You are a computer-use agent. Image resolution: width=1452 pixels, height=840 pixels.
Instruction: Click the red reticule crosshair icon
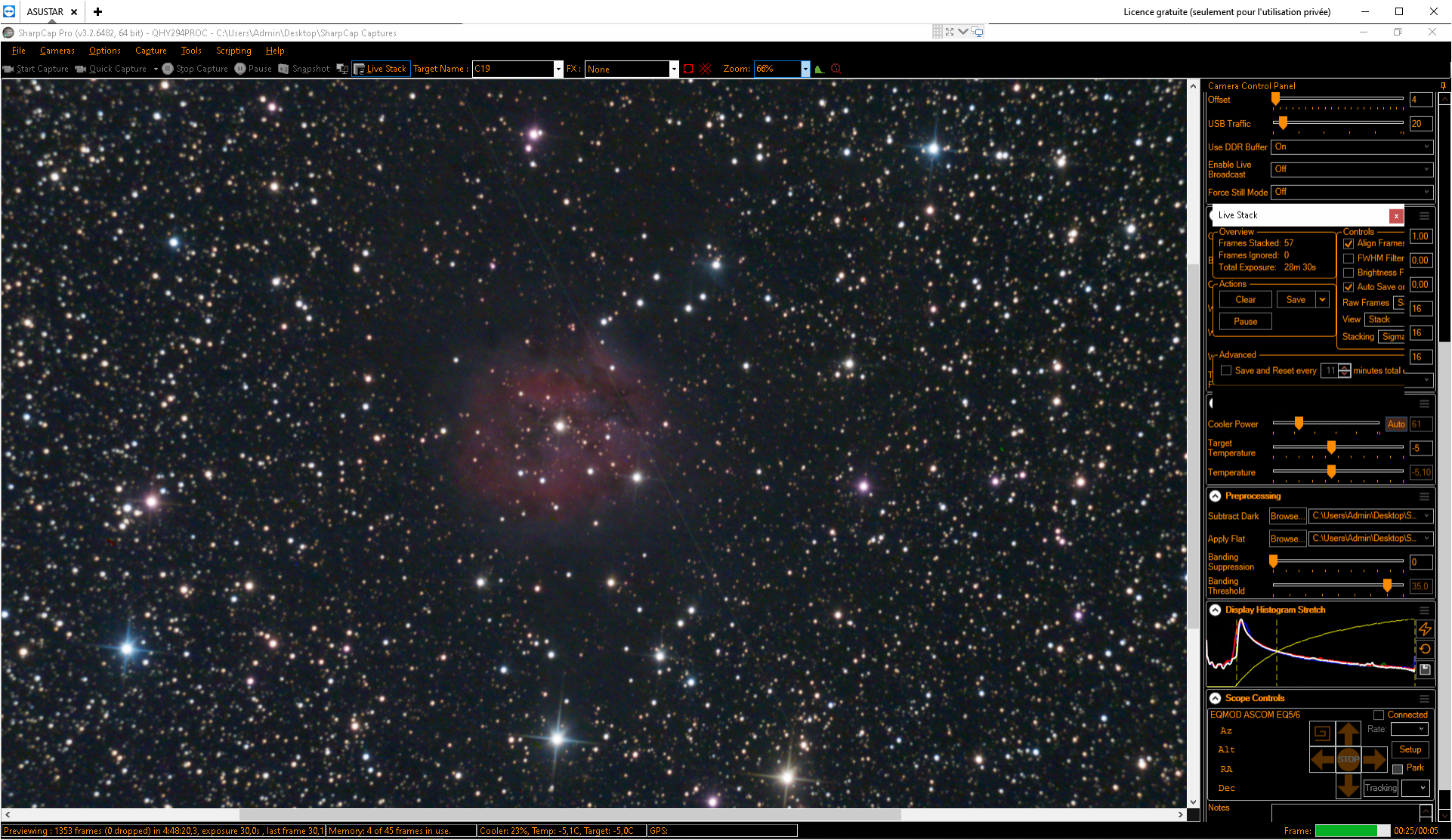pos(706,69)
